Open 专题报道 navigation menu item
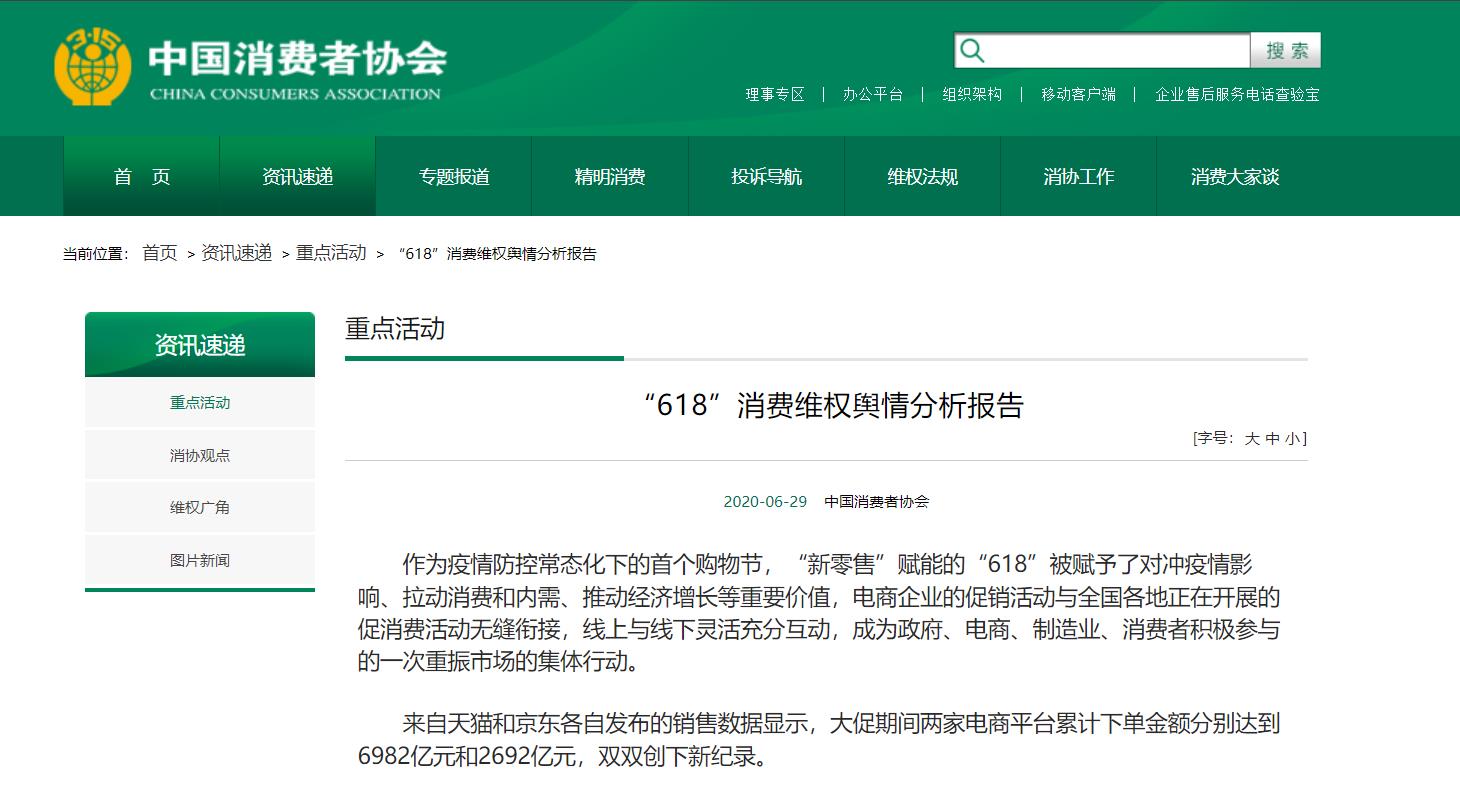 [454, 177]
